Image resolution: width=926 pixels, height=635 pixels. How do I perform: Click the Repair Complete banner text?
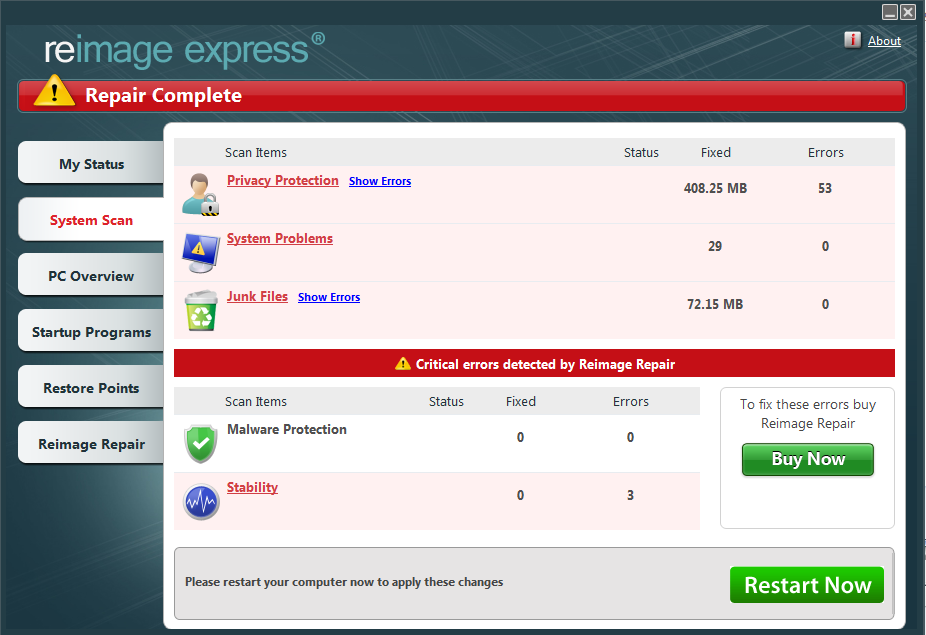[164, 95]
